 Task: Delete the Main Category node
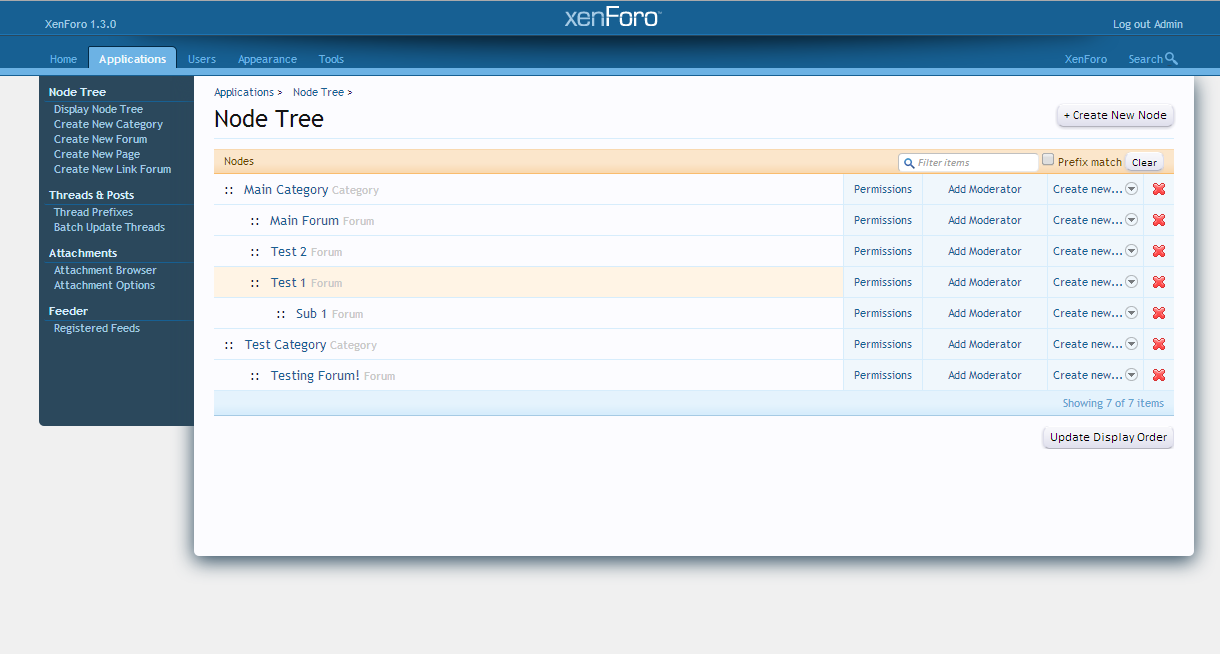pos(1159,189)
